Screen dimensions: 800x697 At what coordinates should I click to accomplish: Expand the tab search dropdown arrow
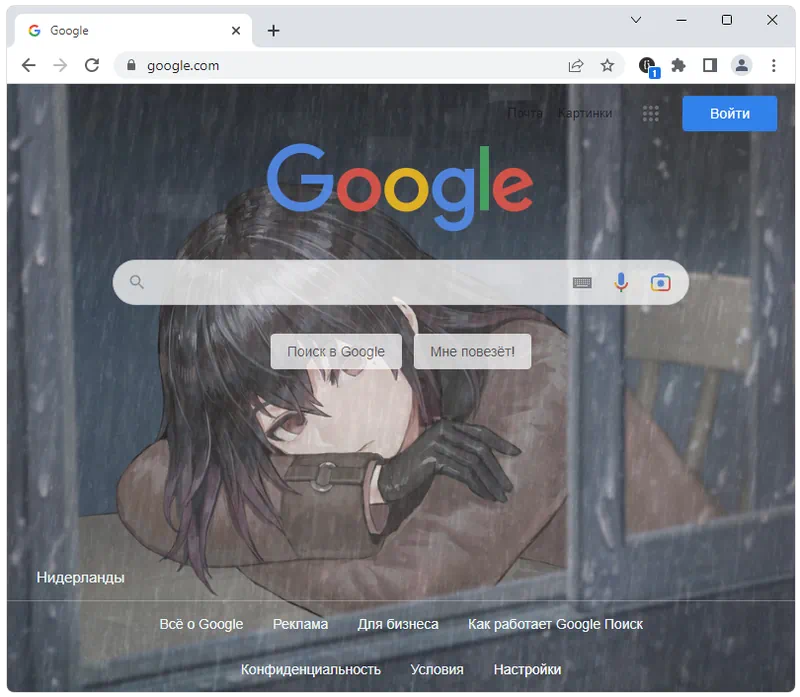[636, 20]
